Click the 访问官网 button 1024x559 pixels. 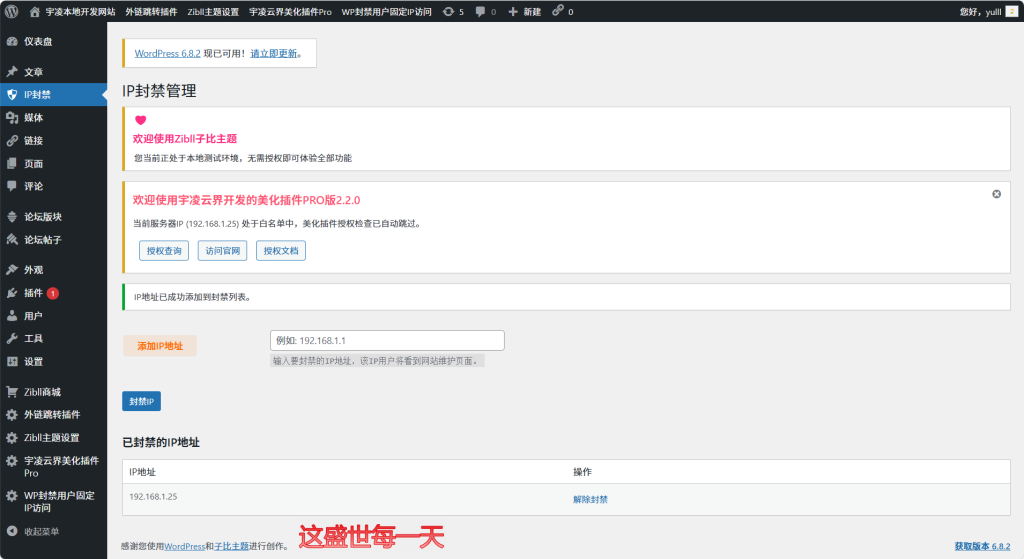point(223,251)
